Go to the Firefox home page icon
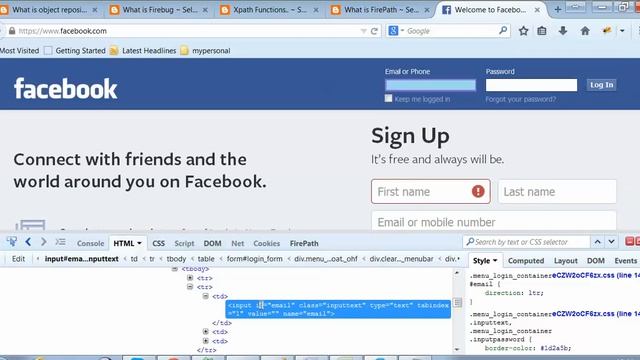Image resolution: width=640 pixels, height=360 pixels. coord(585,31)
